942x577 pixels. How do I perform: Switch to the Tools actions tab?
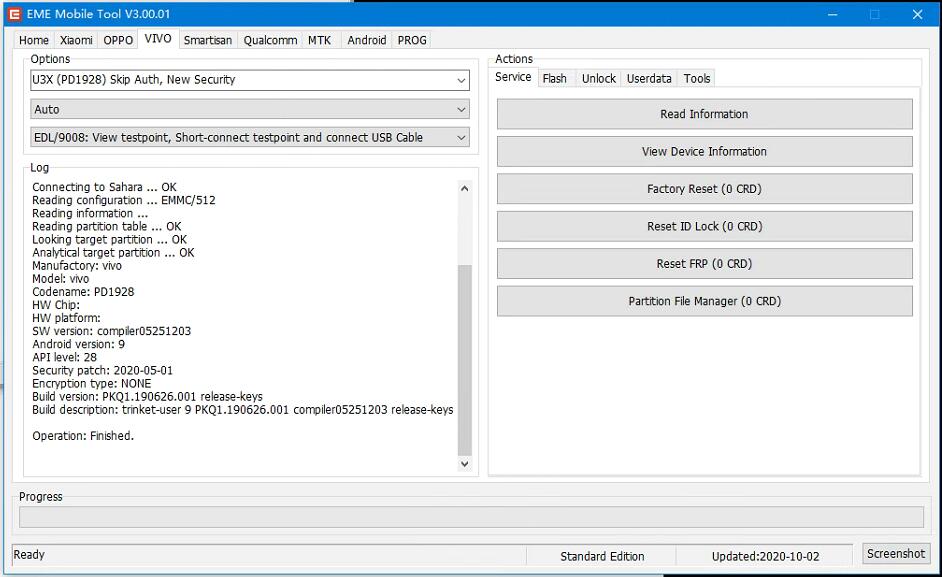[x=697, y=79]
